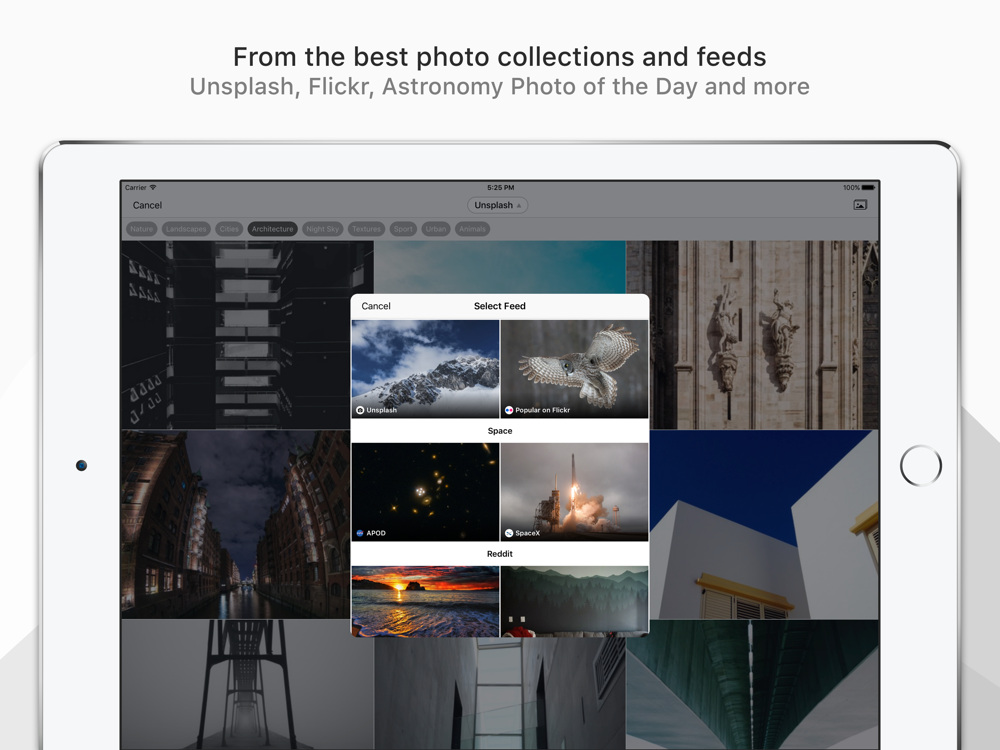
Task: Select the Sport category tag
Action: pyautogui.click(x=403, y=229)
